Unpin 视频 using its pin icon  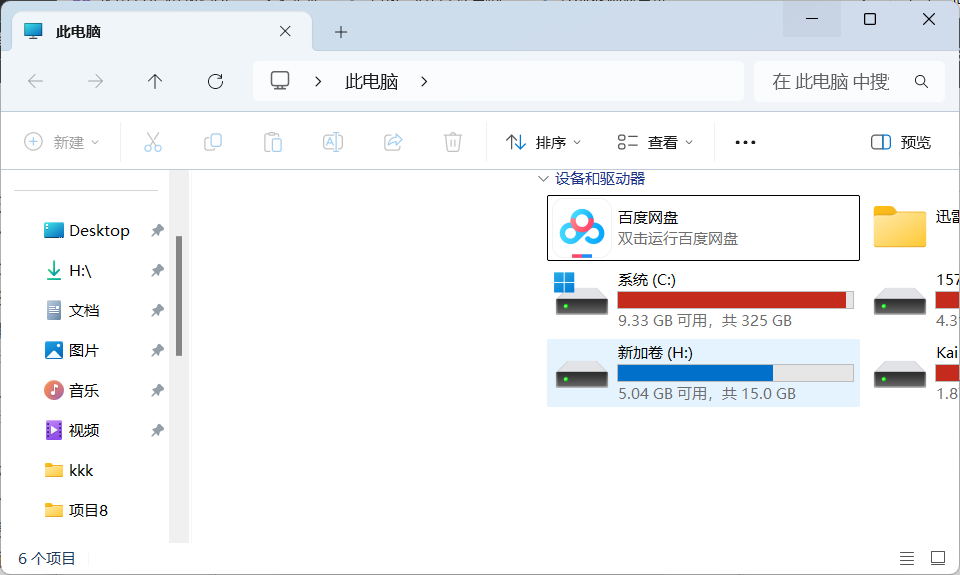157,430
